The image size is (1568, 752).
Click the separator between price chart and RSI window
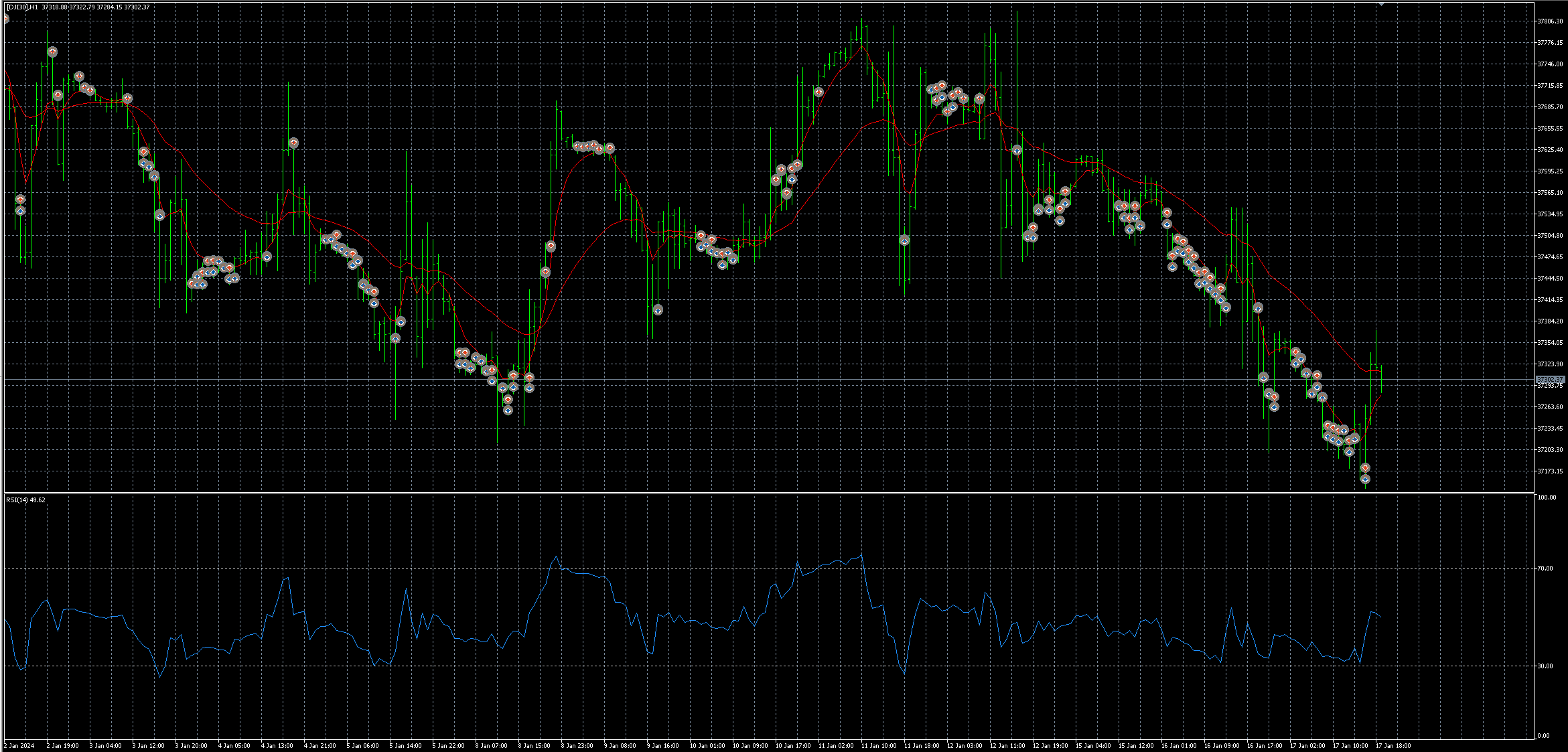pyautogui.click(x=768, y=494)
